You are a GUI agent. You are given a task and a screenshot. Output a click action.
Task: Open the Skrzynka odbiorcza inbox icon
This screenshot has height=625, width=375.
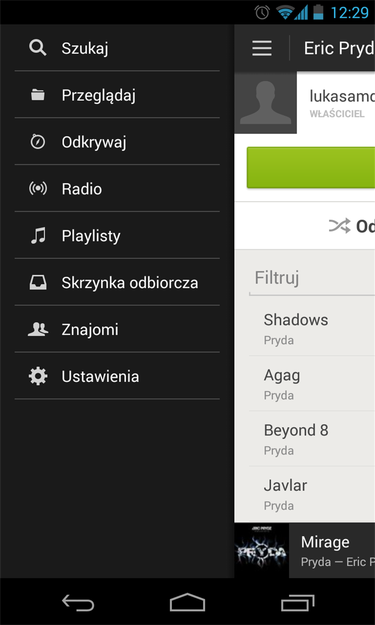point(38,283)
